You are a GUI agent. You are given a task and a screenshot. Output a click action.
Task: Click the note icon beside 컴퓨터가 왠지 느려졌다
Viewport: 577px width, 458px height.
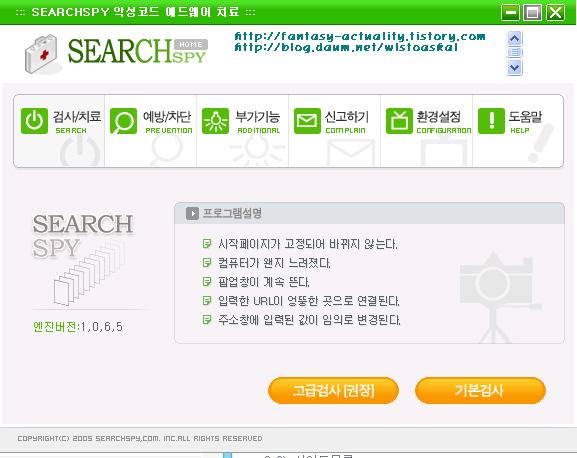point(207,263)
